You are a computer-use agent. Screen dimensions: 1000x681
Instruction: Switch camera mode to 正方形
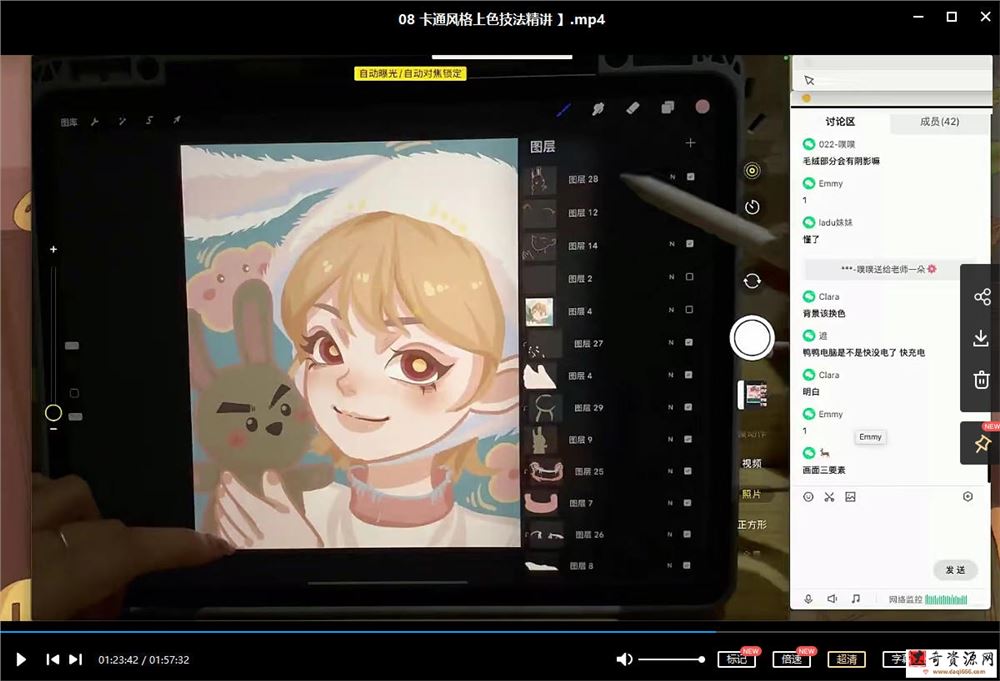(752, 524)
